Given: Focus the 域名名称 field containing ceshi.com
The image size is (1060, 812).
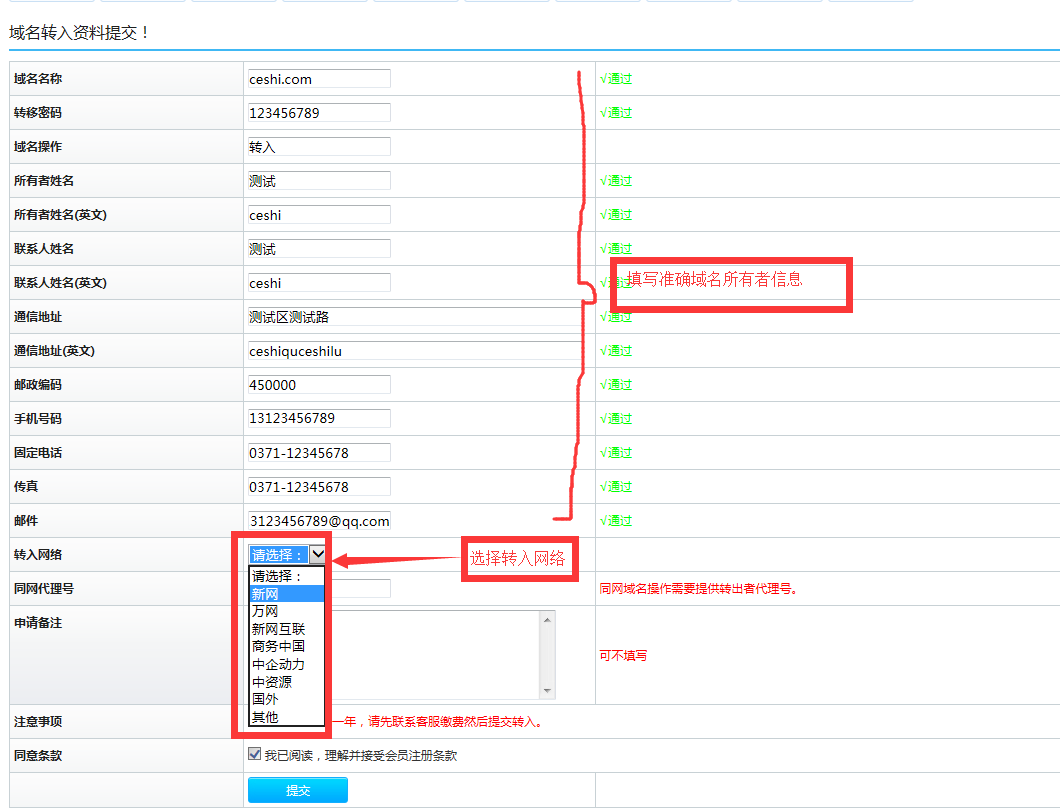Looking at the screenshot, I should coord(319,79).
